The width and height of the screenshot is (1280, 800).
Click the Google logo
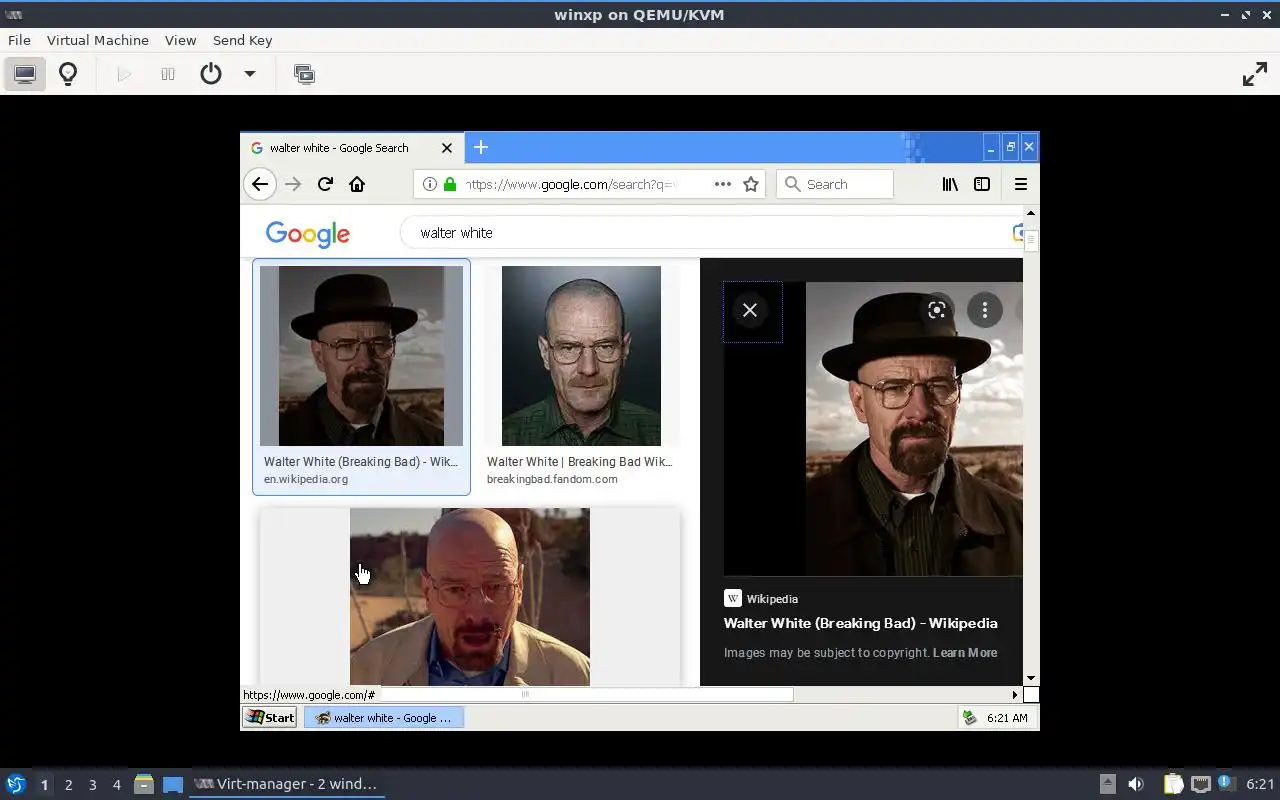[308, 234]
